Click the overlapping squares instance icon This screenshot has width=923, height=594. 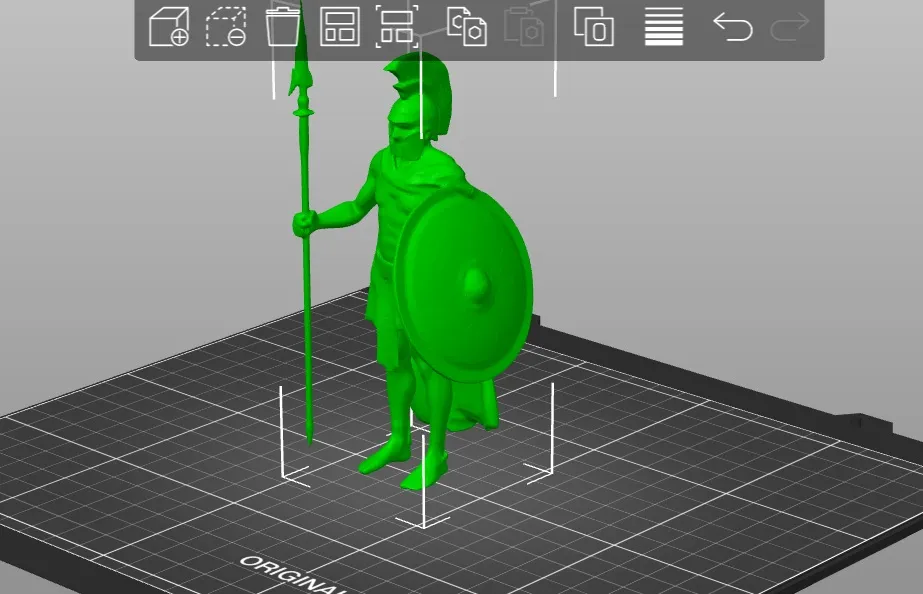594,27
